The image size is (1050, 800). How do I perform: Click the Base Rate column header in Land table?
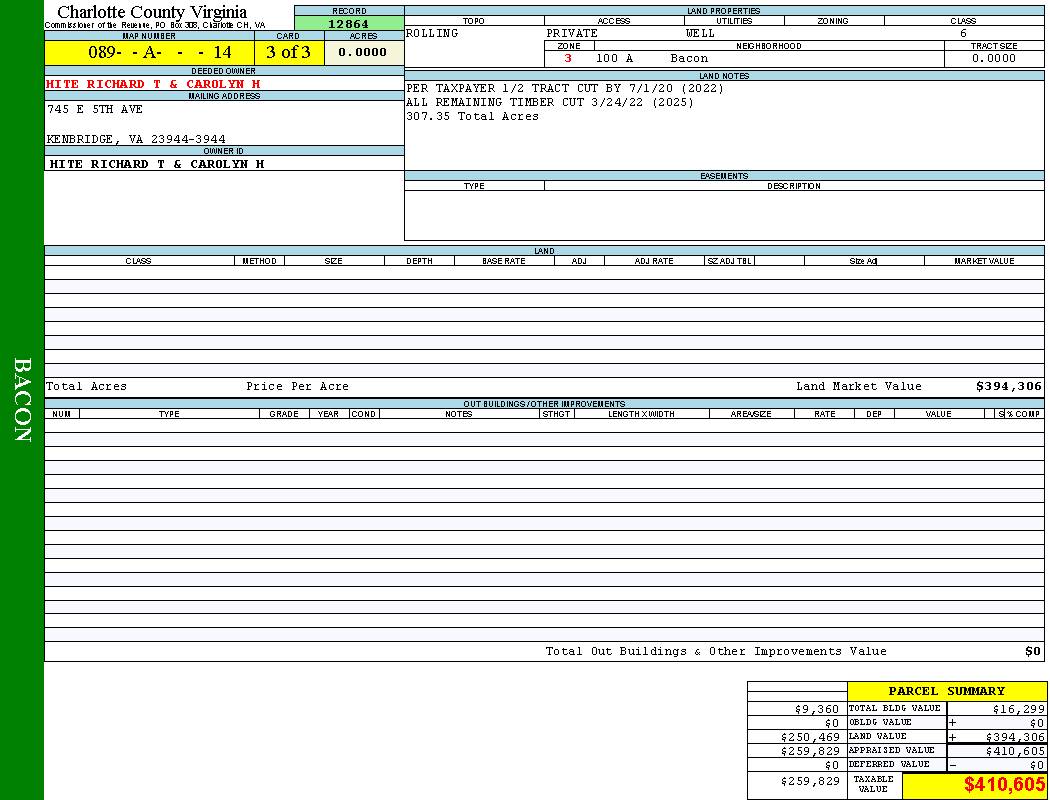click(x=503, y=261)
